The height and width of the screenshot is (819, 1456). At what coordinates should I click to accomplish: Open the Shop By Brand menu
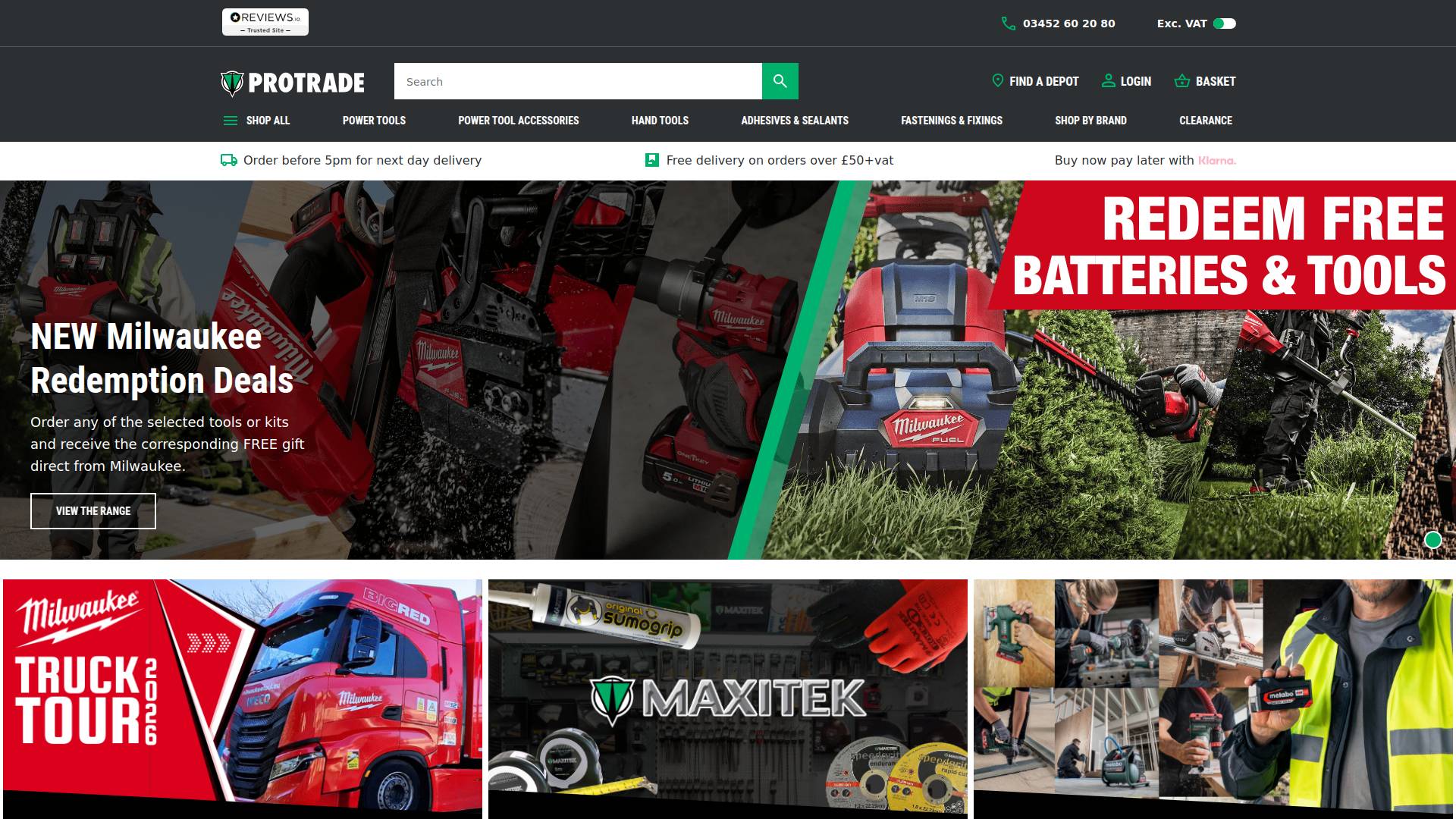click(1090, 121)
